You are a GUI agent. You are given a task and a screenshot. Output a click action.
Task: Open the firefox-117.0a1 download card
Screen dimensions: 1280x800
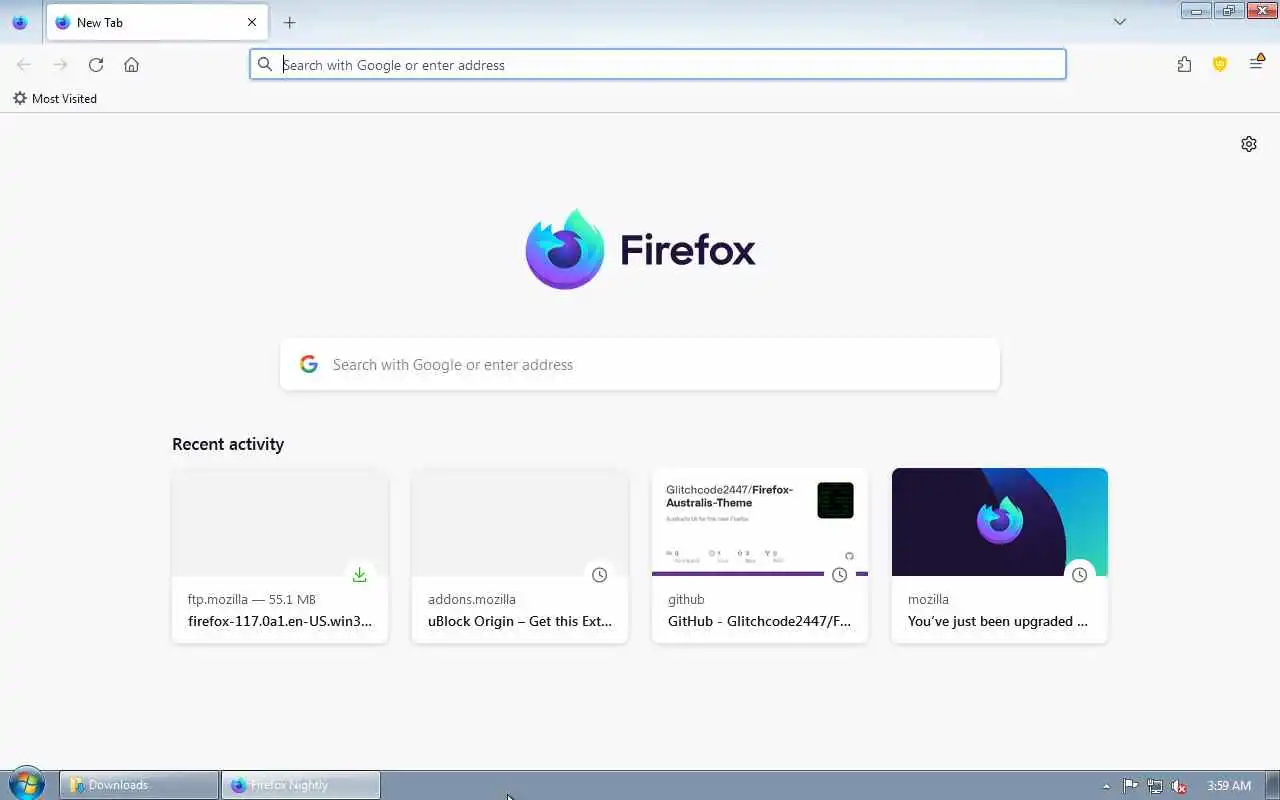[280, 555]
